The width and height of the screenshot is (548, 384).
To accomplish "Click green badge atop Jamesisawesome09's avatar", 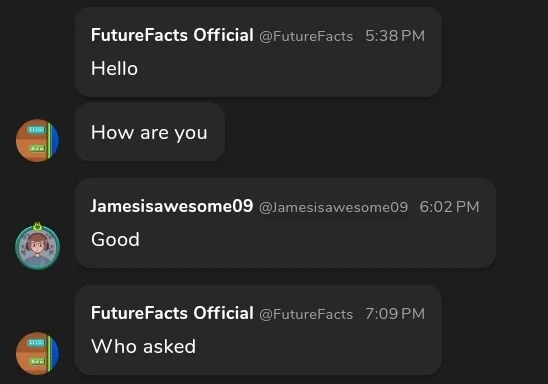I will pos(38,226).
